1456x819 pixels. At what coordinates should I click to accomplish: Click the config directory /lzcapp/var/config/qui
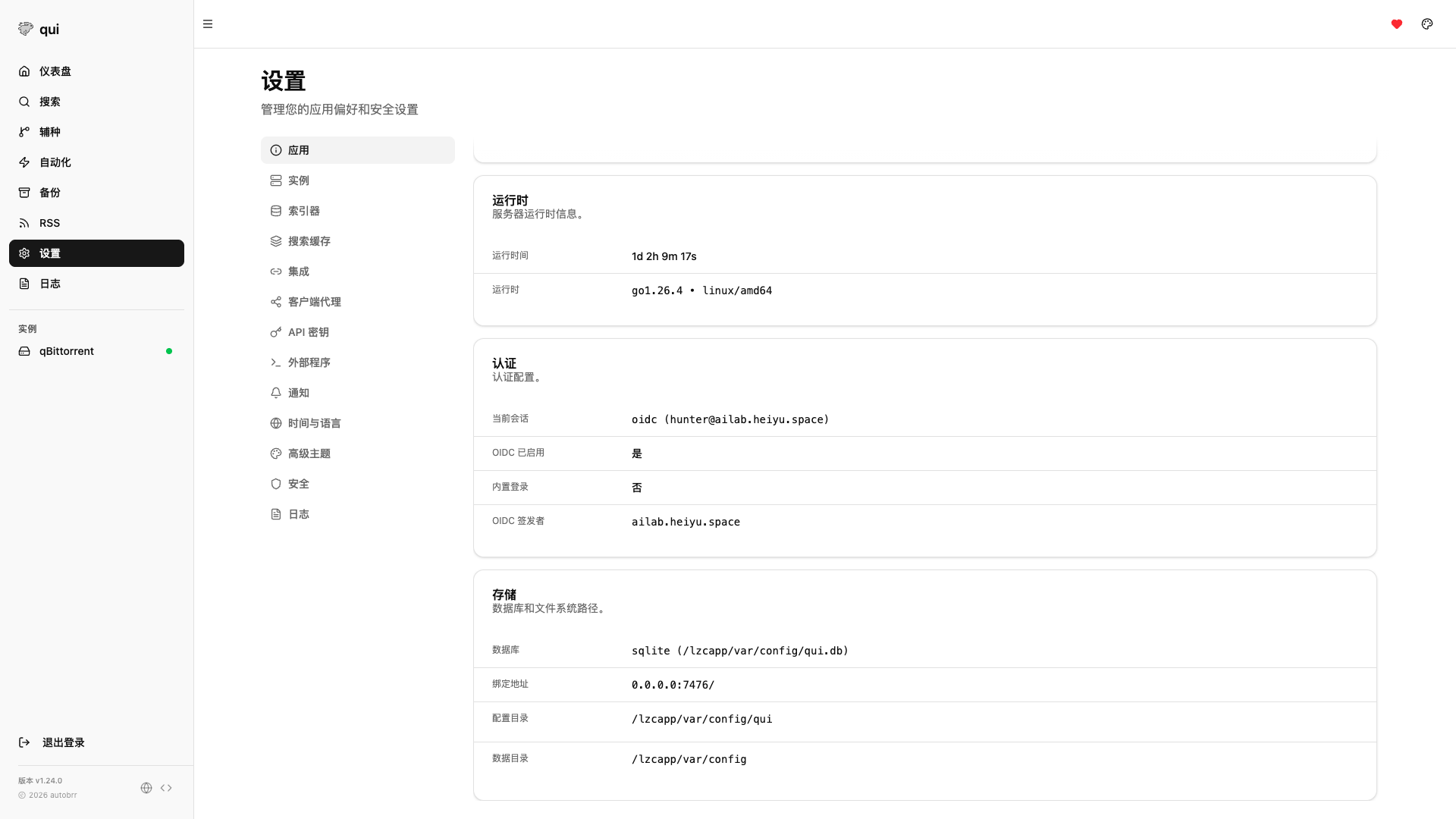(702, 719)
